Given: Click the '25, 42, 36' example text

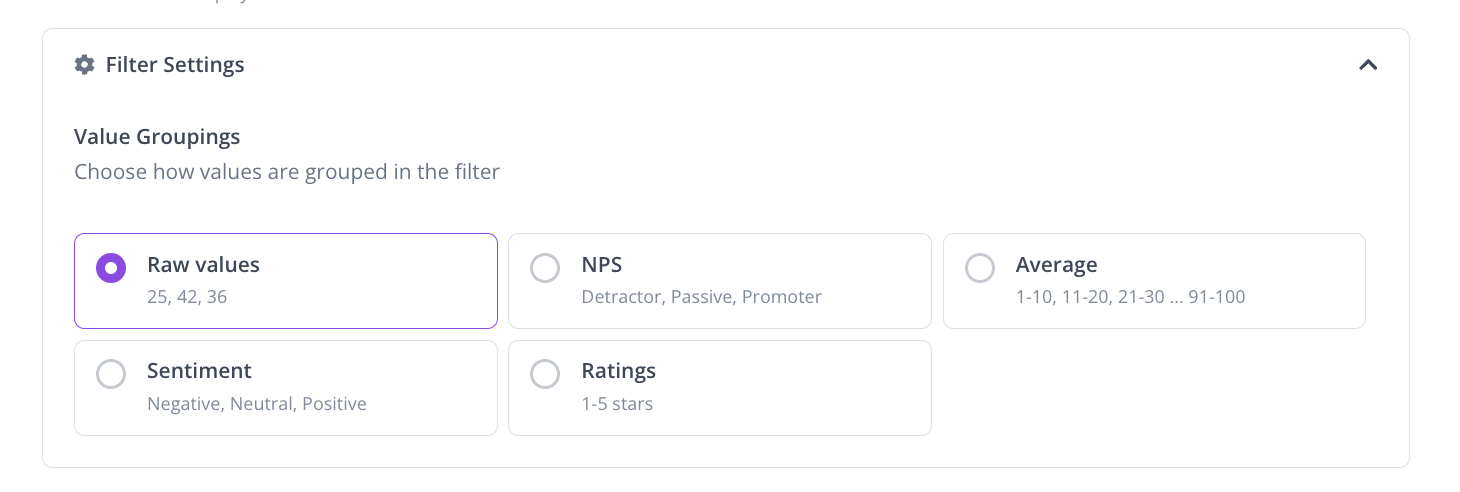Looking at the screenshot, I should pos(187,297).
